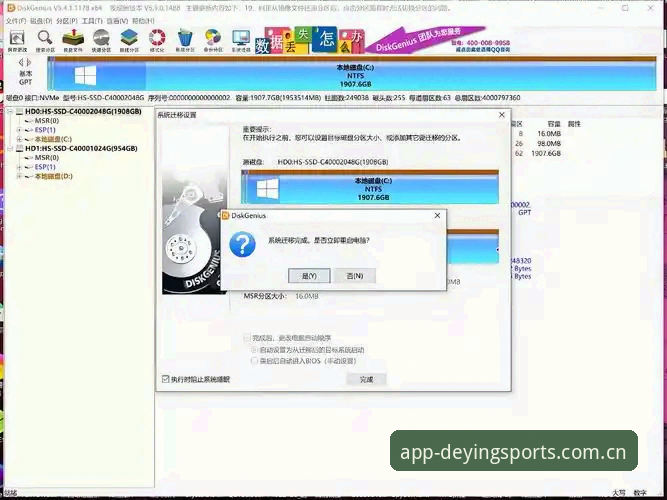Image resolution: width=667 pixels, height=500 pixels.
Task: Click the 属性 column header
Action: pos(574,124)
